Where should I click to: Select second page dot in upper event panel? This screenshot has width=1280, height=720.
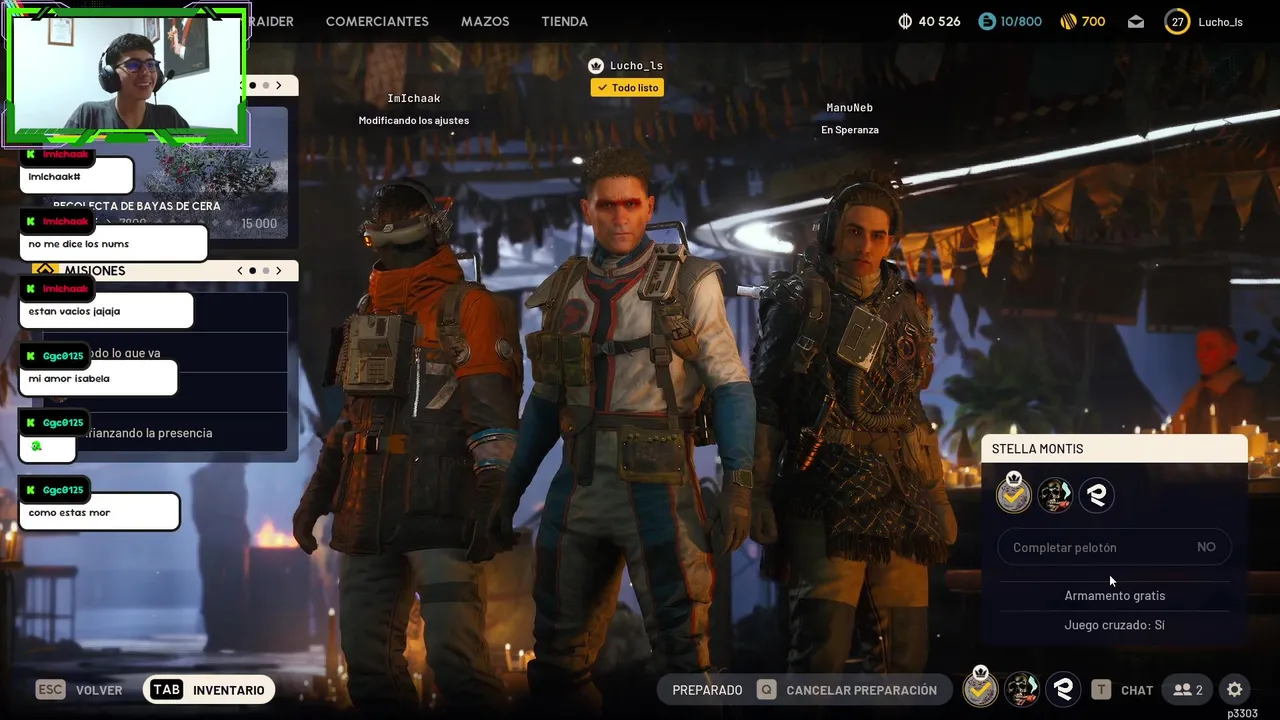tap(265, 86)
